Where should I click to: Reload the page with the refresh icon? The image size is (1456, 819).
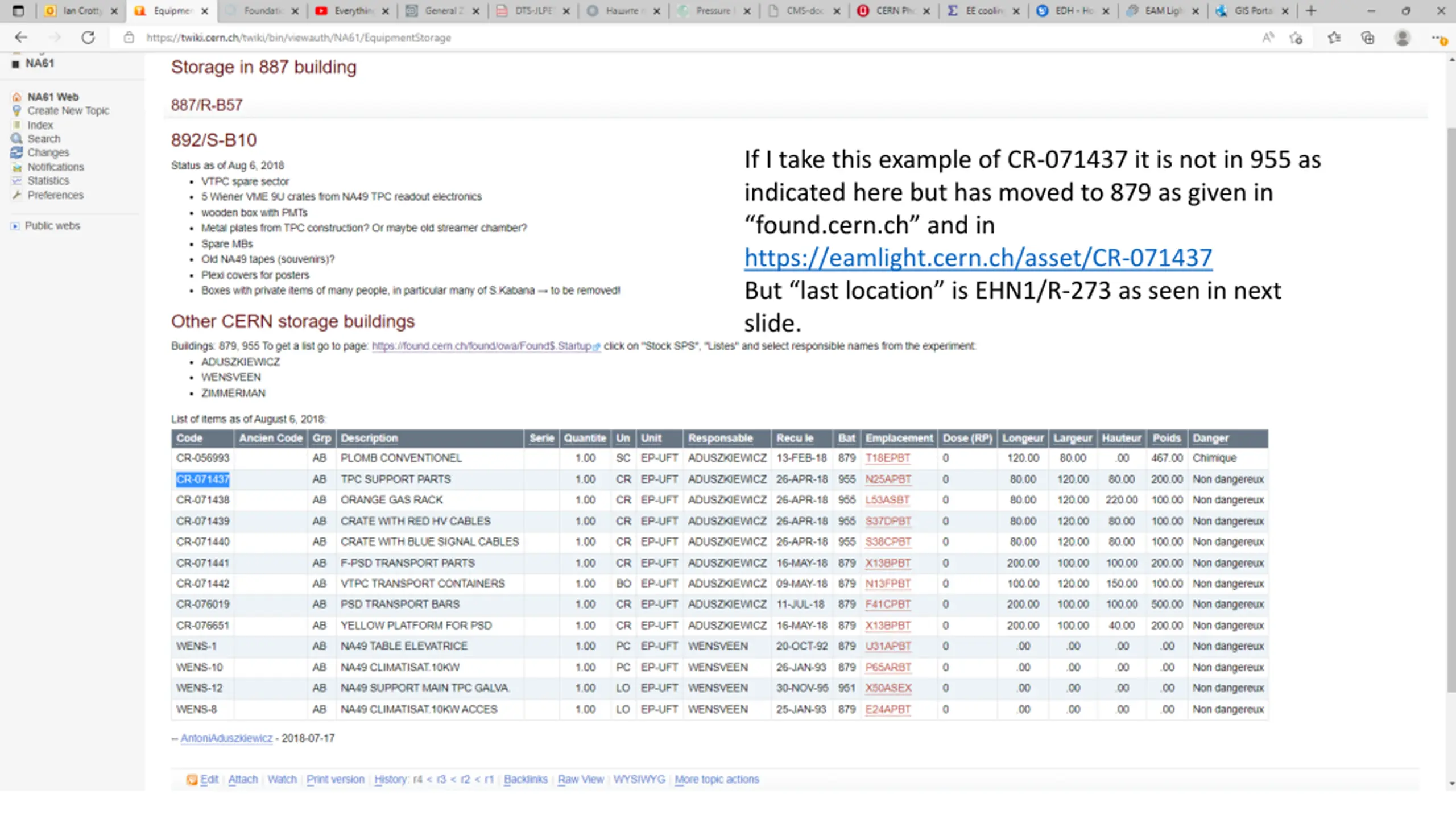click(x=88, y=38)
